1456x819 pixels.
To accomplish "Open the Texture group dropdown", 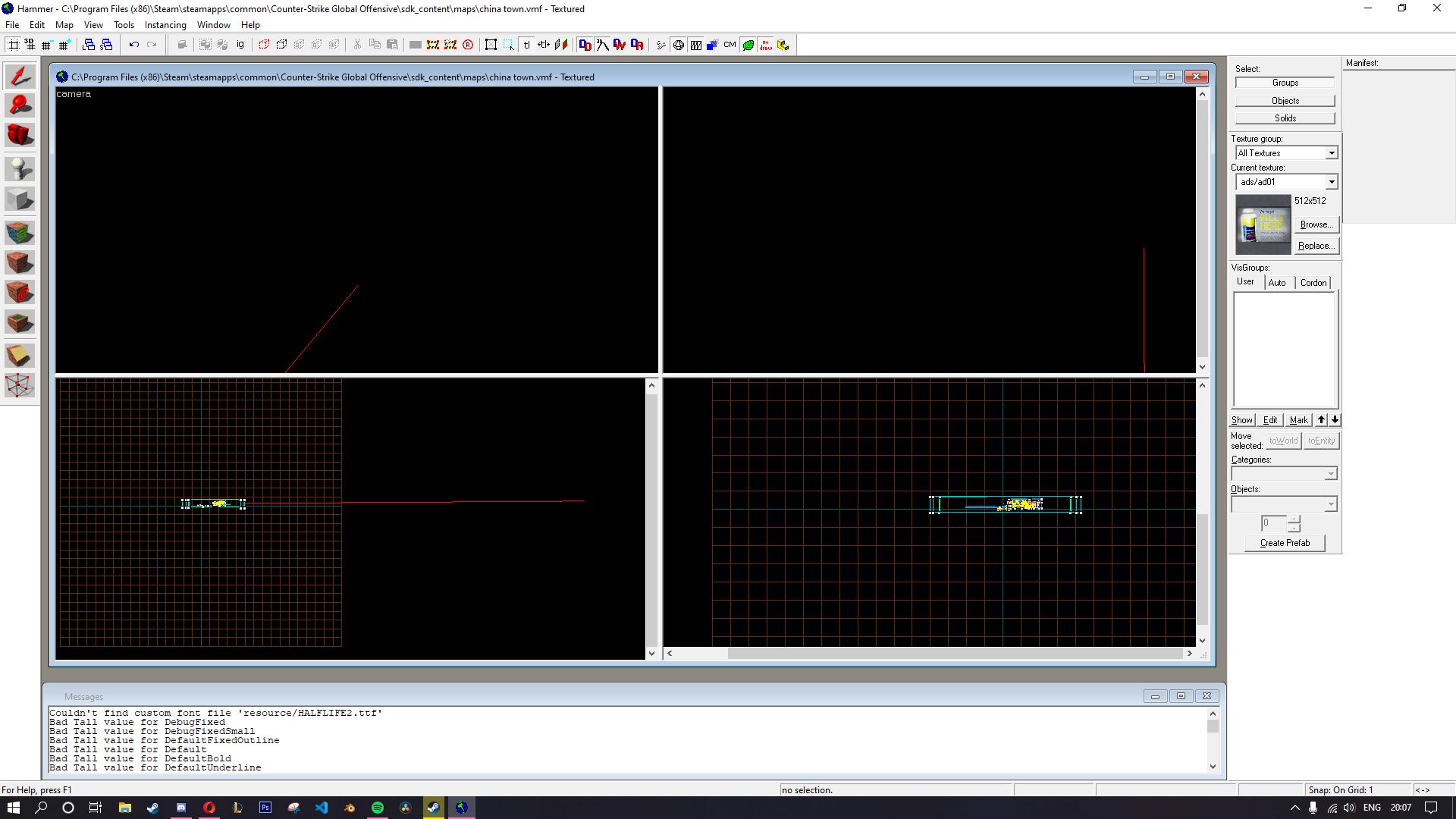I will [1331, 153].
